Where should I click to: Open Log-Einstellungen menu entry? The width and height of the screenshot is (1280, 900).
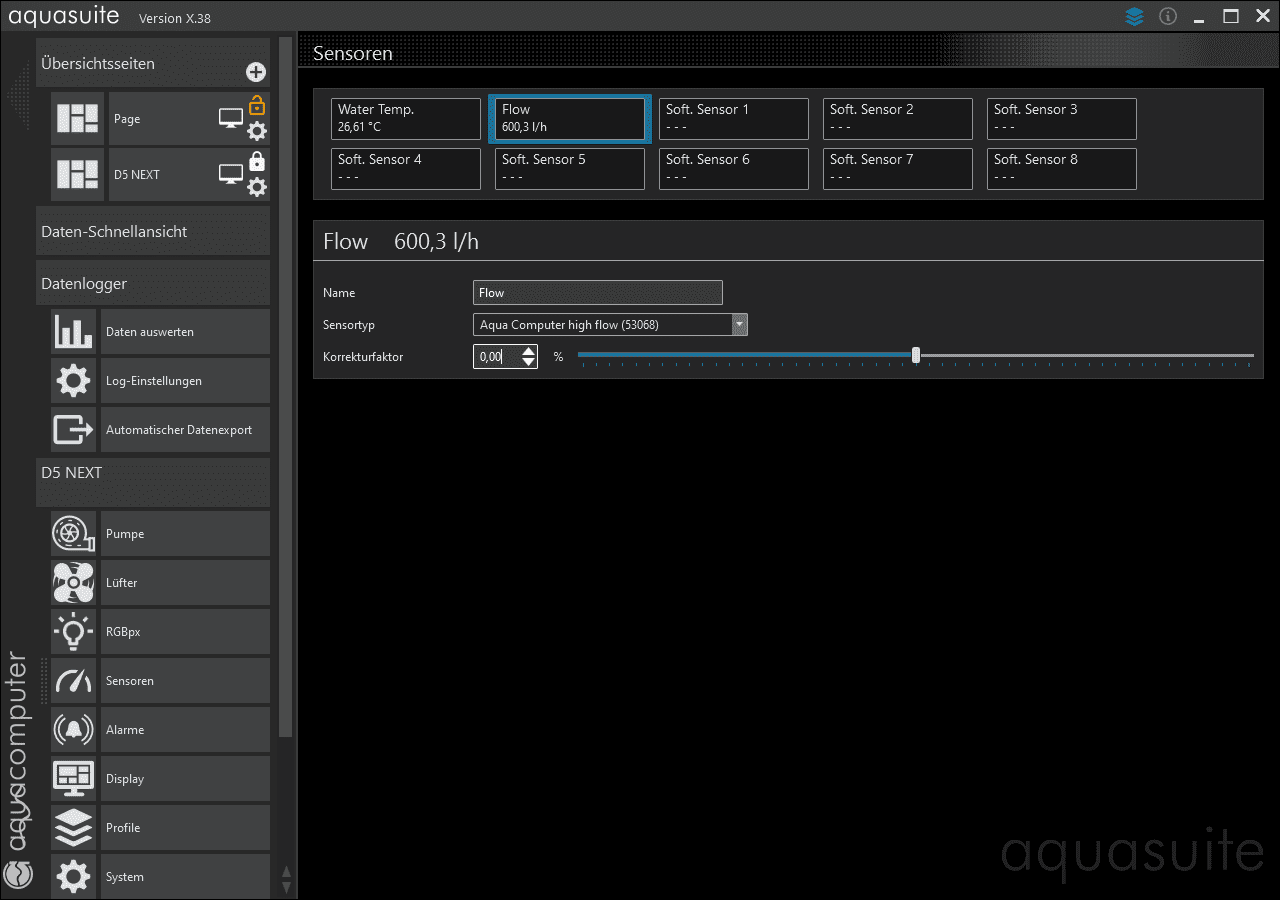[185, 381]
